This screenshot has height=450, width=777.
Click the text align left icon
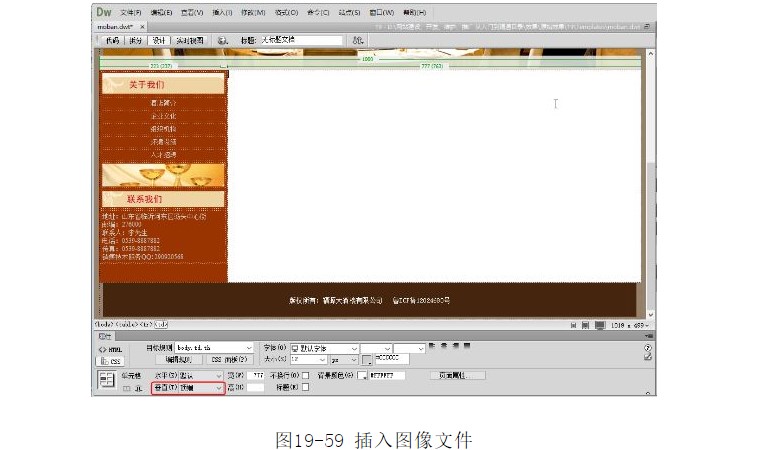click(x=431, y=347)
